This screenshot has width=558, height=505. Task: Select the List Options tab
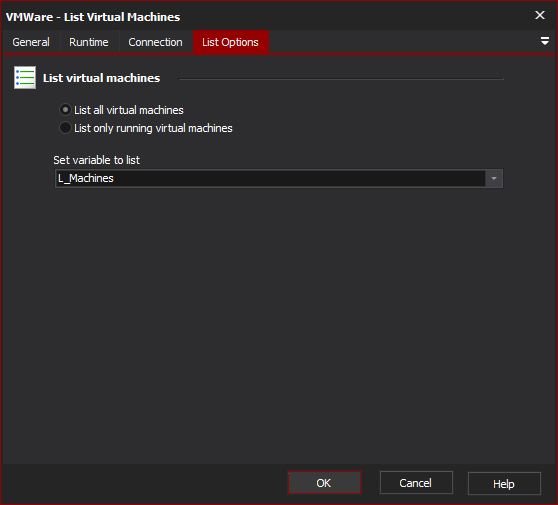tap(230, 42)
